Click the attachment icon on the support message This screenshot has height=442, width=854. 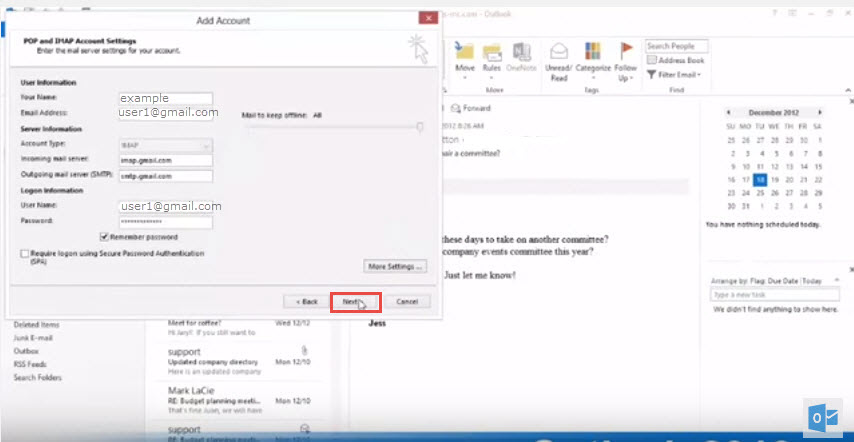304,349
